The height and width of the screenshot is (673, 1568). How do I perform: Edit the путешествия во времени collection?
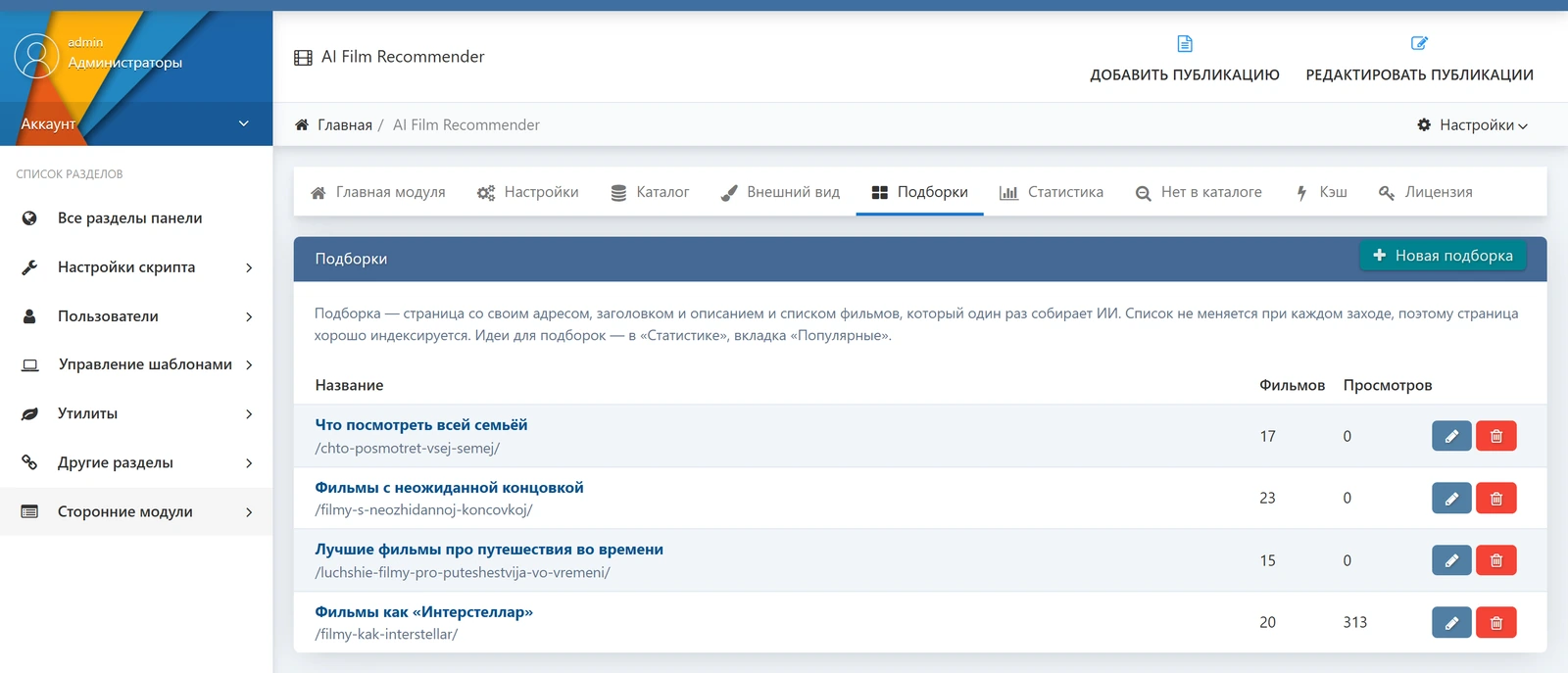1451,560
